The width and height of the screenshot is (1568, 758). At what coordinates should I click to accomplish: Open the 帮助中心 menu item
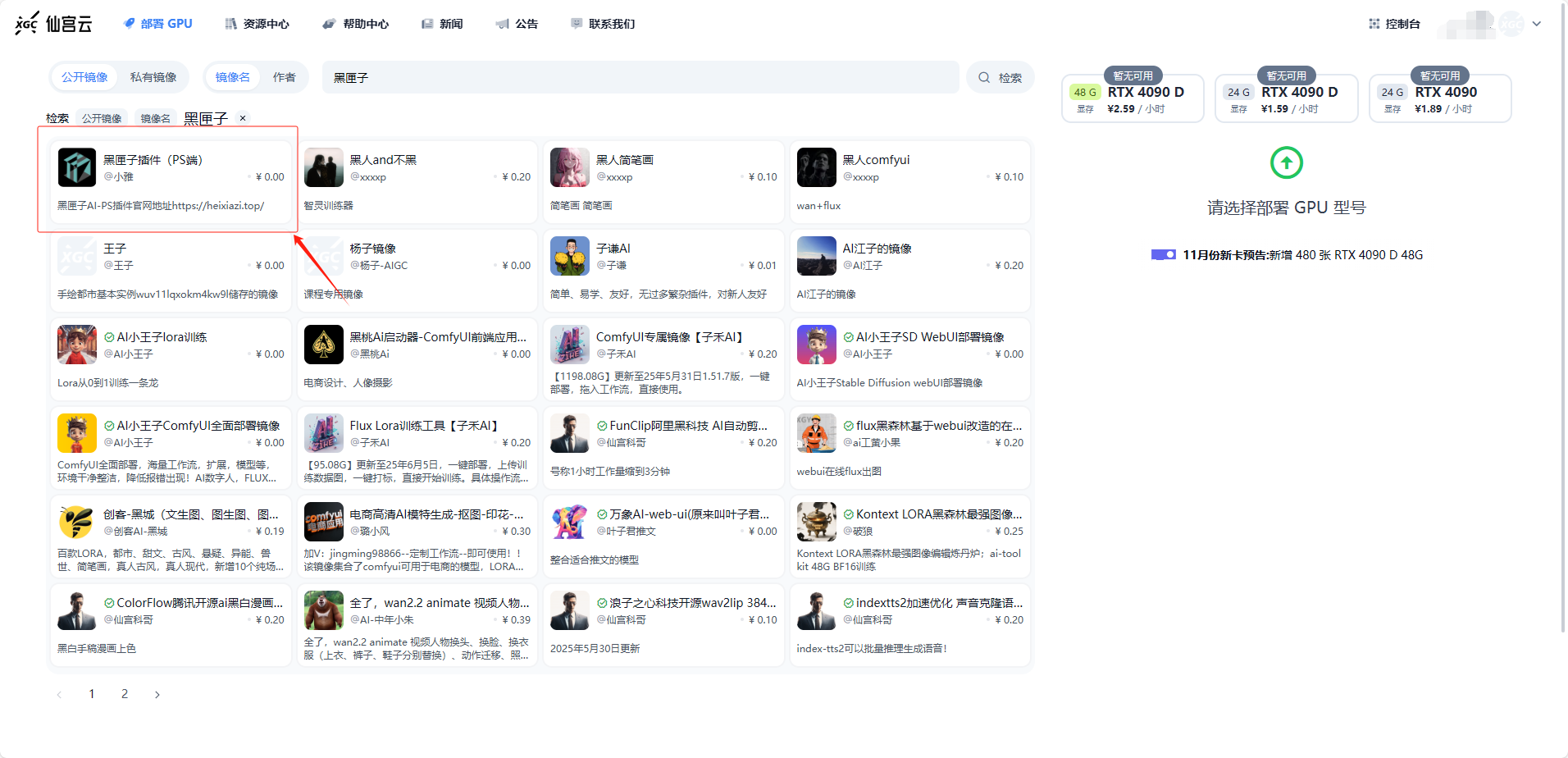pyautogui.click(x=356, y=24)
